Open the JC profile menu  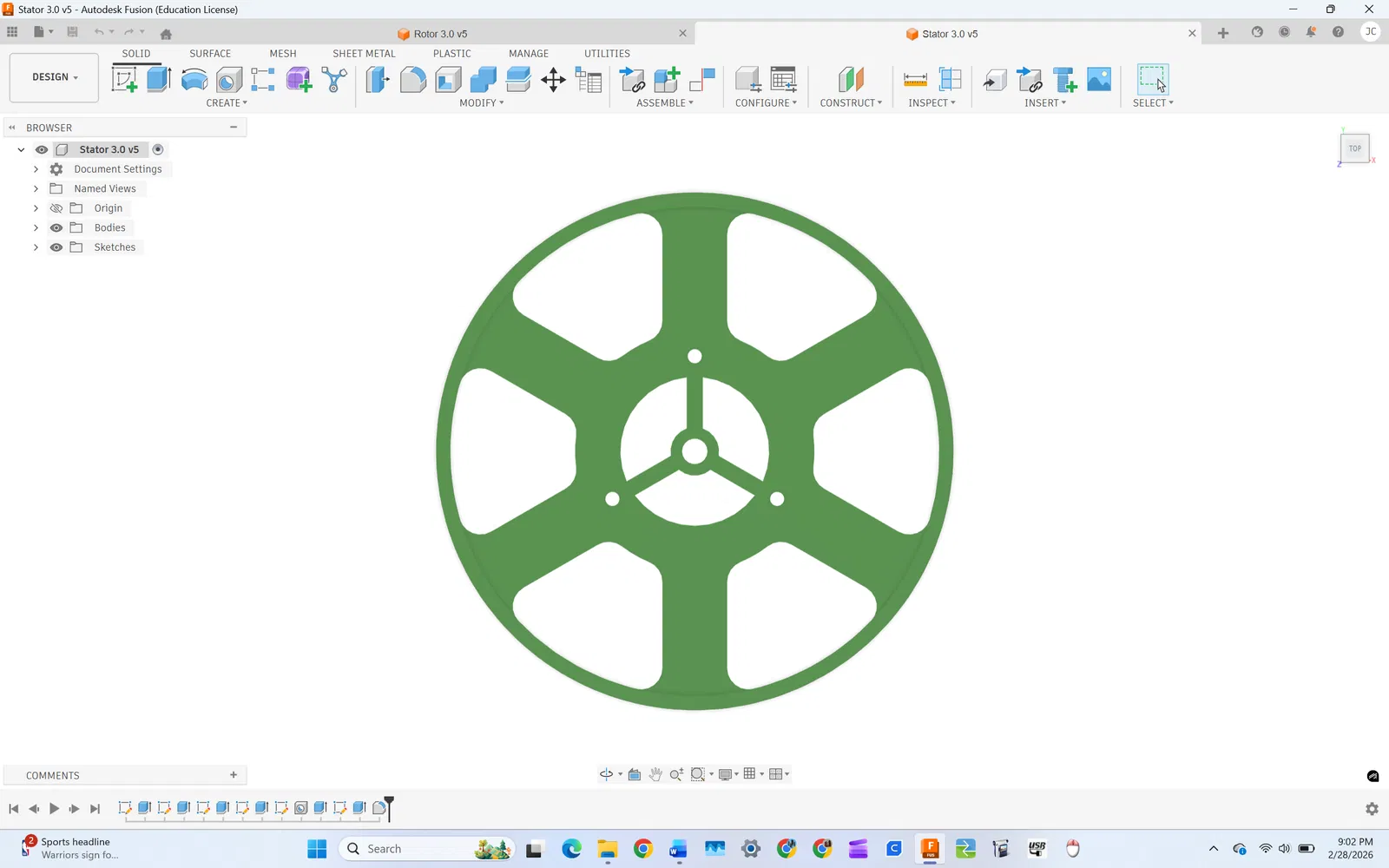(x=1371, y=32)
